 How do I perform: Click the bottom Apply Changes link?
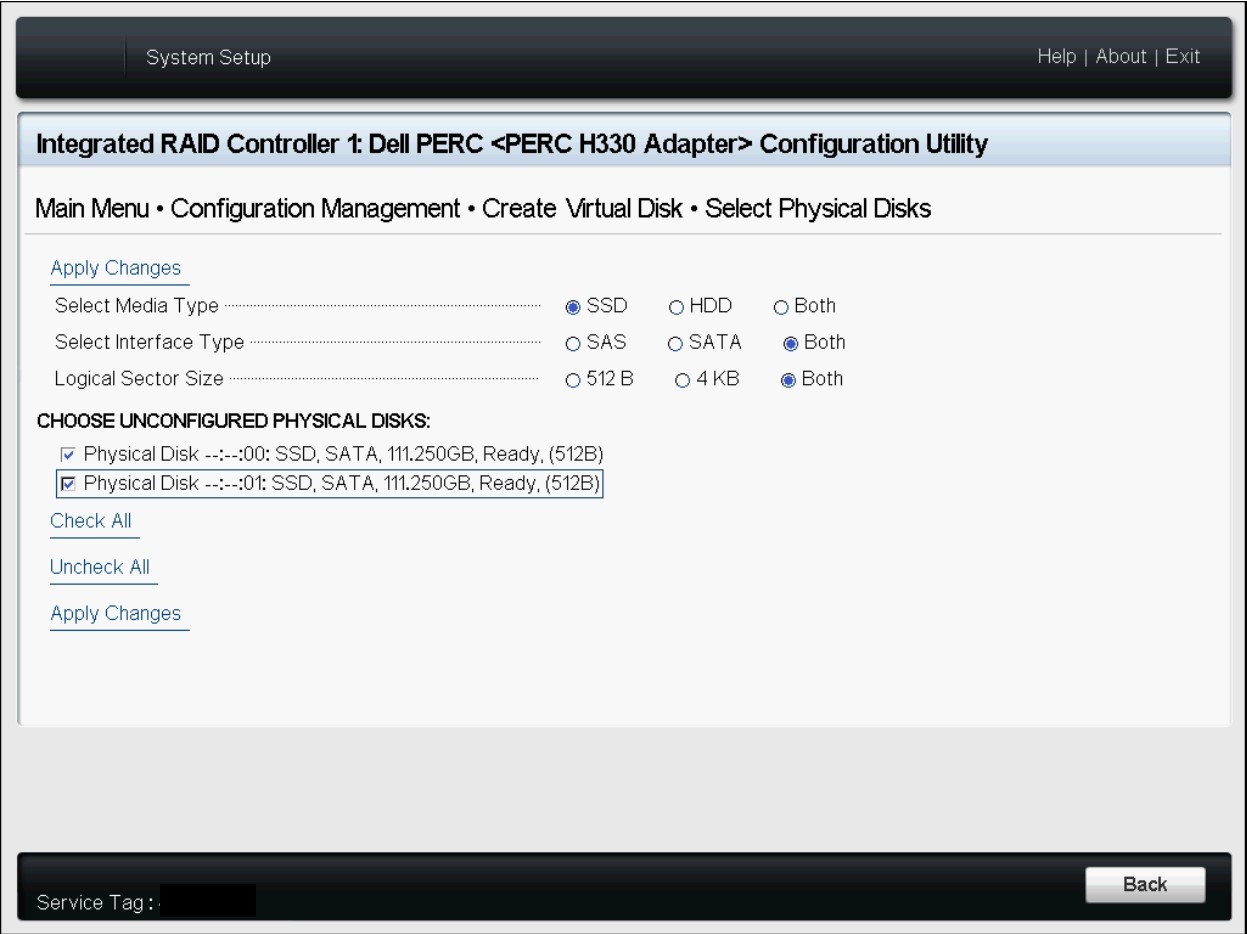click(116, 613)
